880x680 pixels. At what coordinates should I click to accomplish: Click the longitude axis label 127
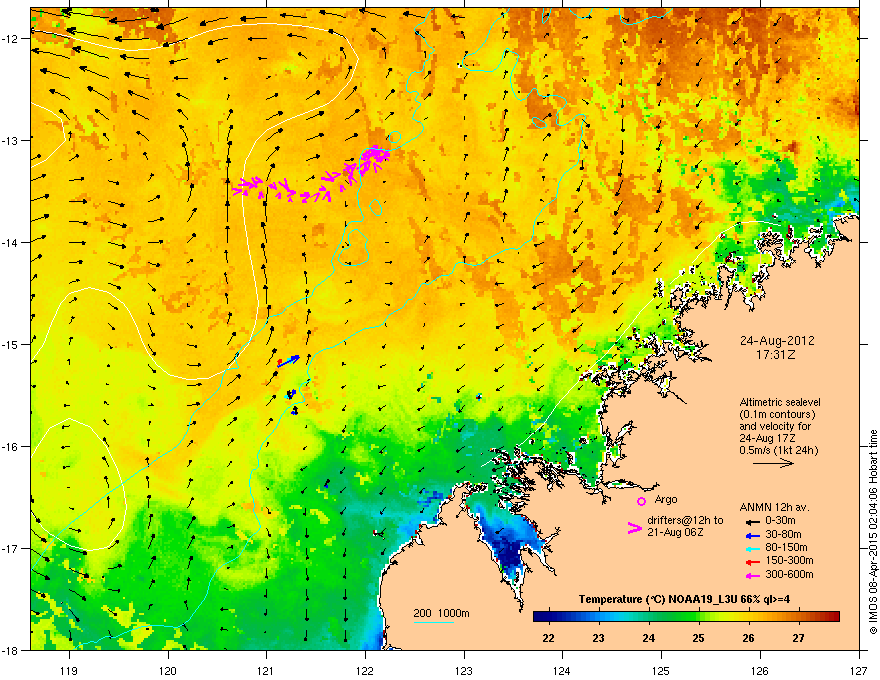(859, 670)
